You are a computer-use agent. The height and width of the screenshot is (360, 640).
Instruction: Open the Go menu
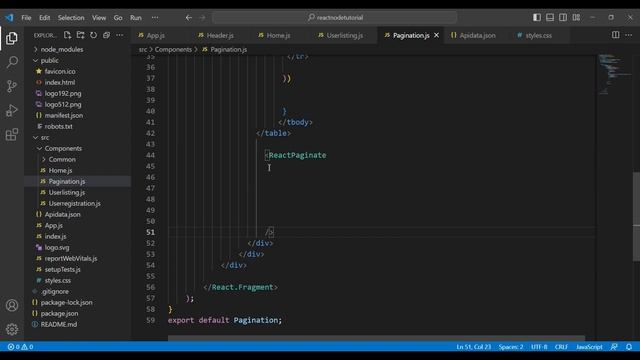[x=118, y=18]
